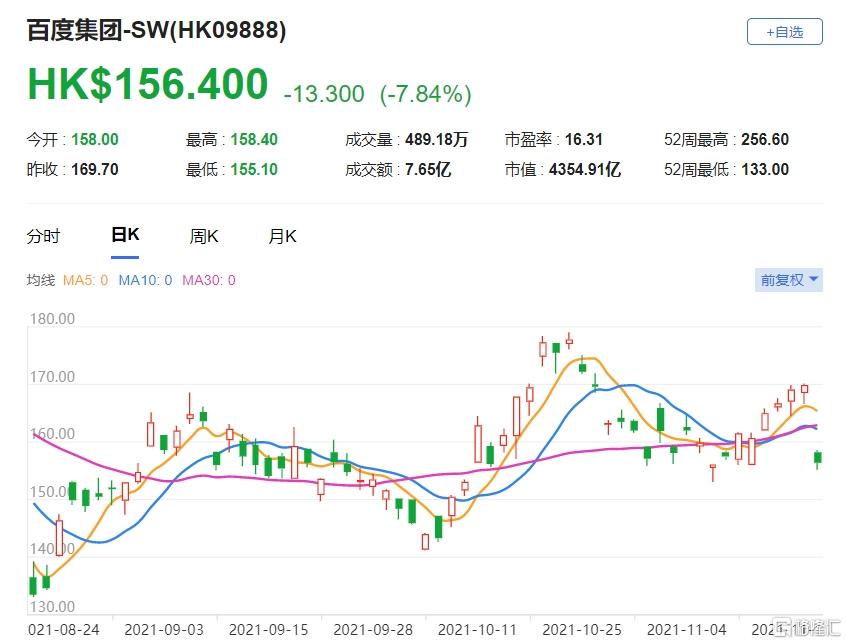Add stock to watchlist with +自选
The height and width of the screenshot is (644, 847).
[x=784, y=32]
